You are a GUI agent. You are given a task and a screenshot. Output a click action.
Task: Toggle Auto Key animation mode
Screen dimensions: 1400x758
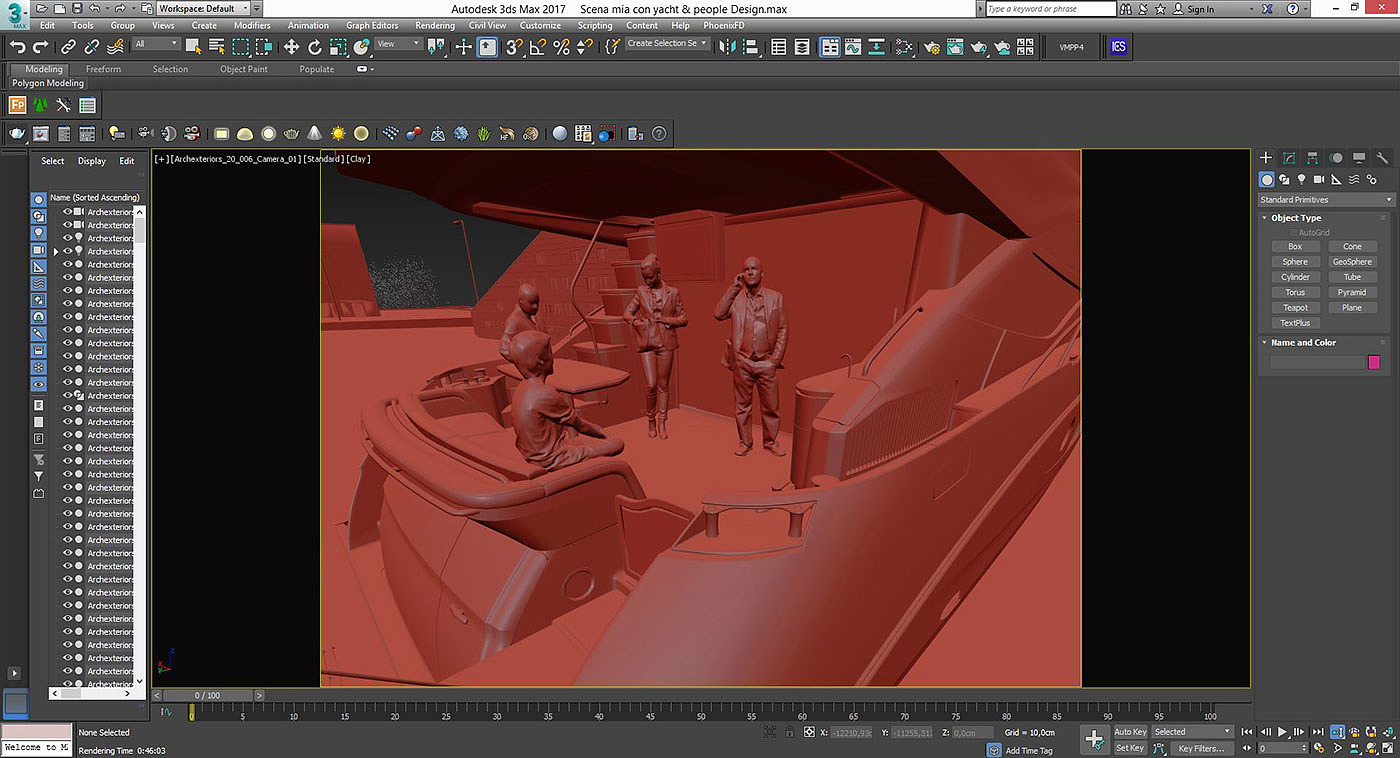(x=1130, y=732)
